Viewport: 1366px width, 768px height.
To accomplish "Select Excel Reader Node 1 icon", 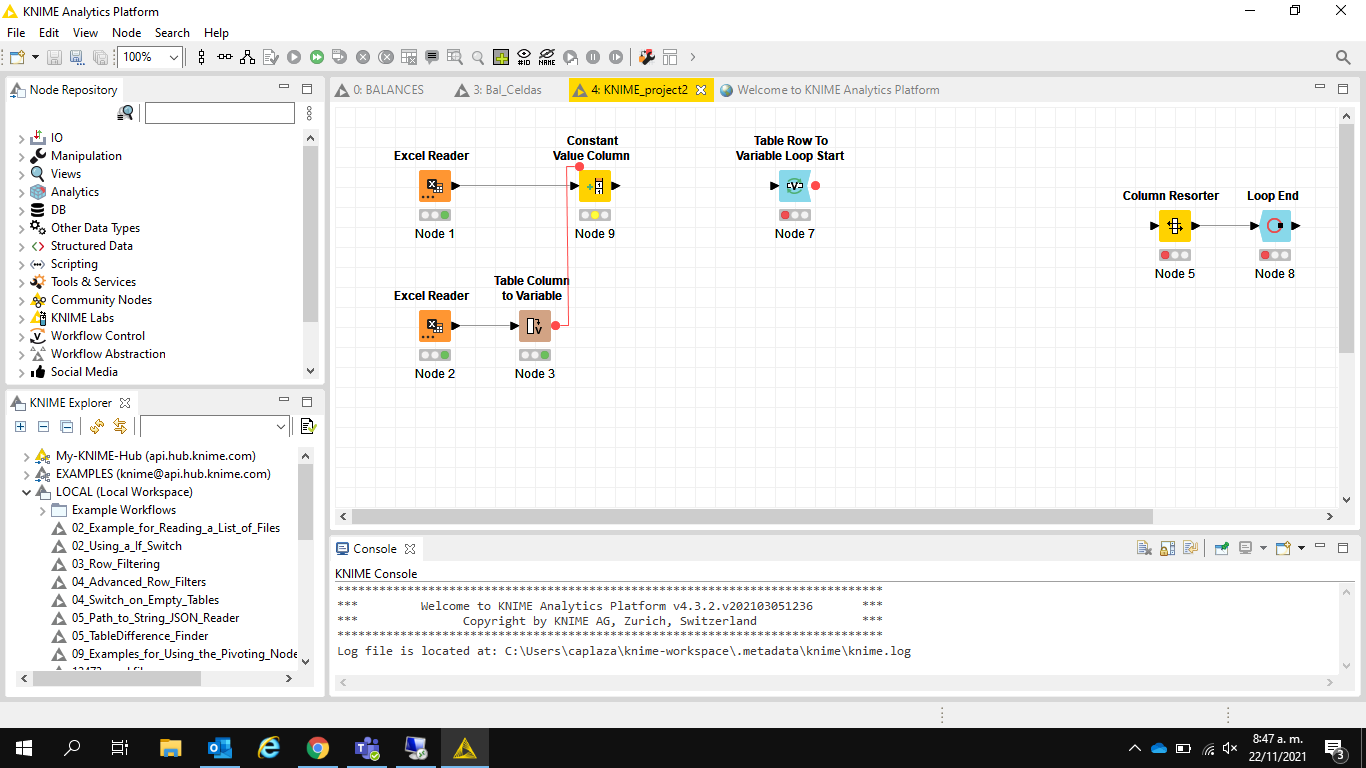I will pos(435,186).
